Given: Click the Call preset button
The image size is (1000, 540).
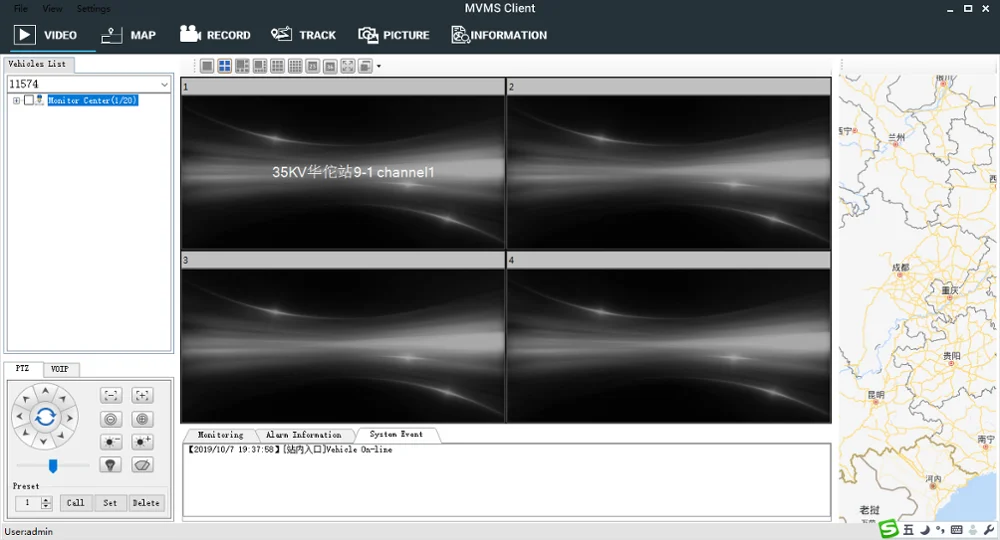Looking at the screenshot, I should click(75, 503).
